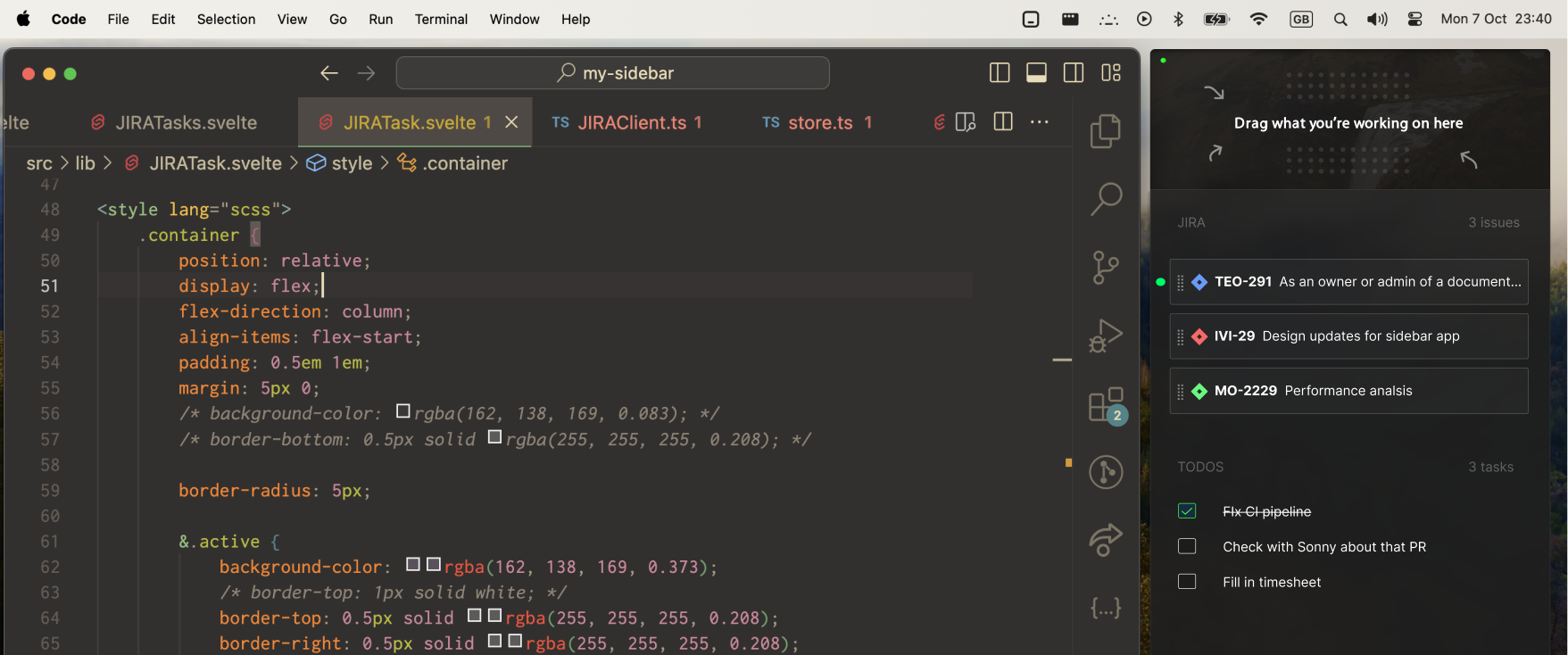Screen dimensions: 1568x655
Task: Click the drag handle of TEO-291
Action: [x=1181, y=282]
